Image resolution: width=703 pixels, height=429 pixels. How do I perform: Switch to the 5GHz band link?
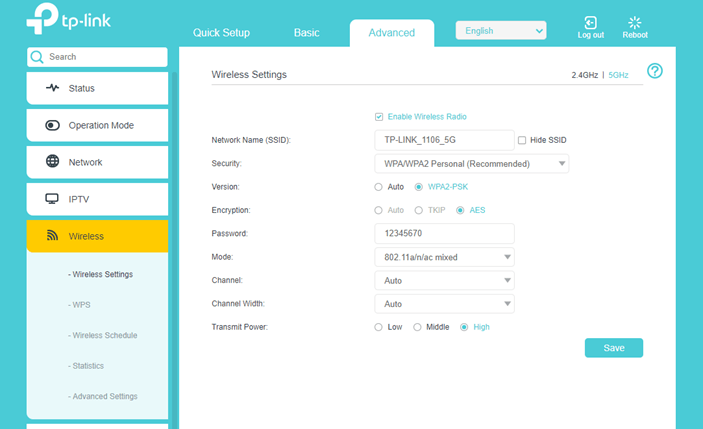[618, 75]
